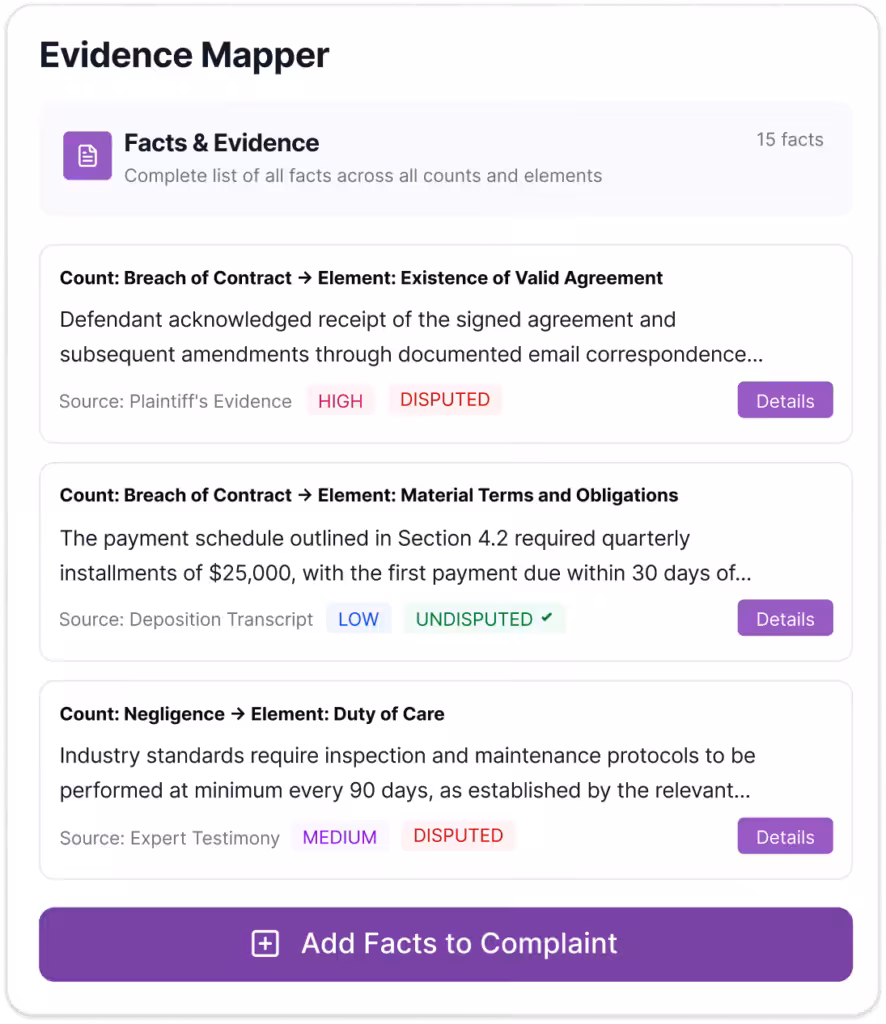Screen dimensions: 886x1024
Task: Toggle the MEDIUM badge on the Duty of Care fact
Action: [x=340, y=837]
